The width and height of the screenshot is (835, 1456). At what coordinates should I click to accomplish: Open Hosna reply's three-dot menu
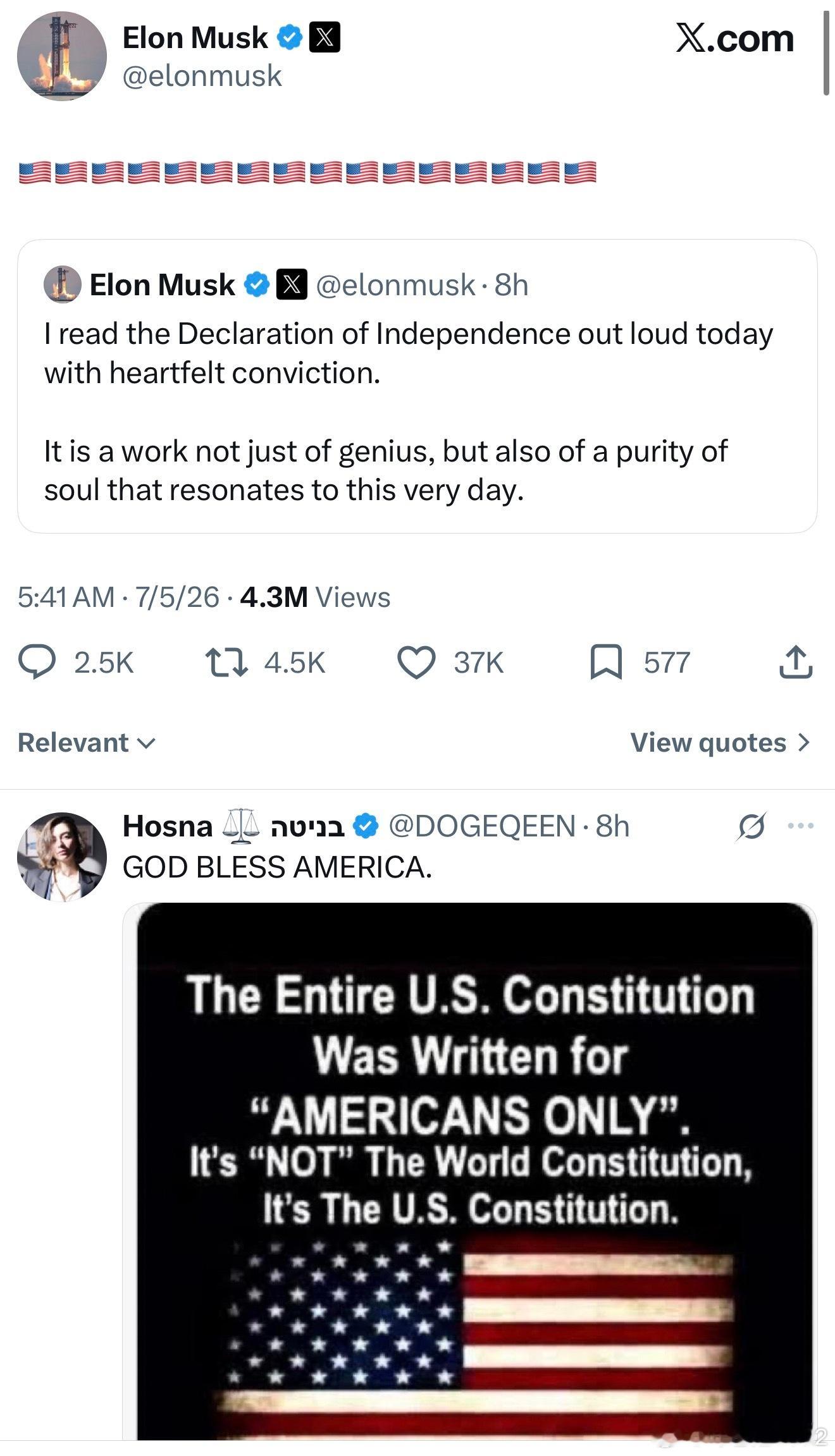click(x=801, y=825)
